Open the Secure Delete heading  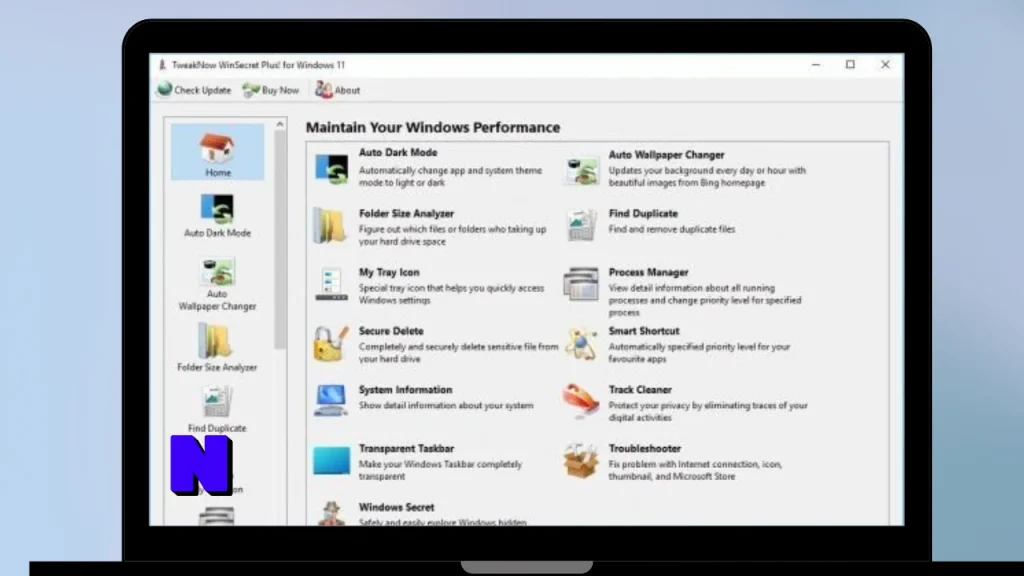tap(391, 331)
